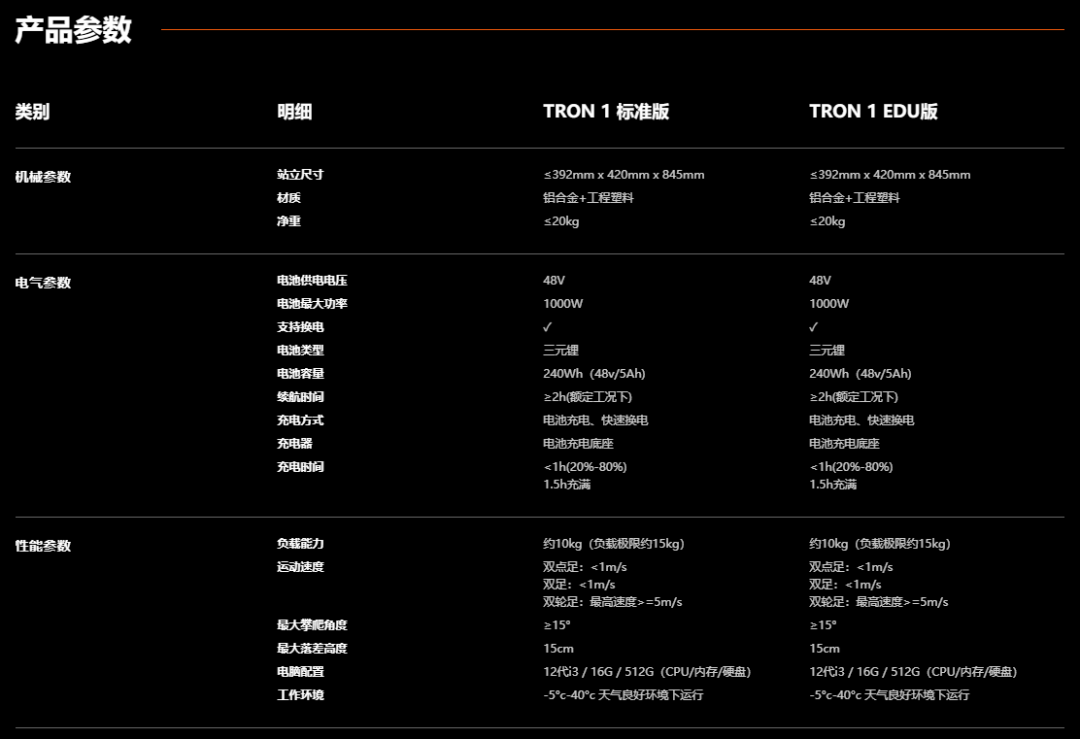Select EDU版 1.5h充满 text
Image resolution: width=1080 pixels, height=739 pixels.
[833, 485]
